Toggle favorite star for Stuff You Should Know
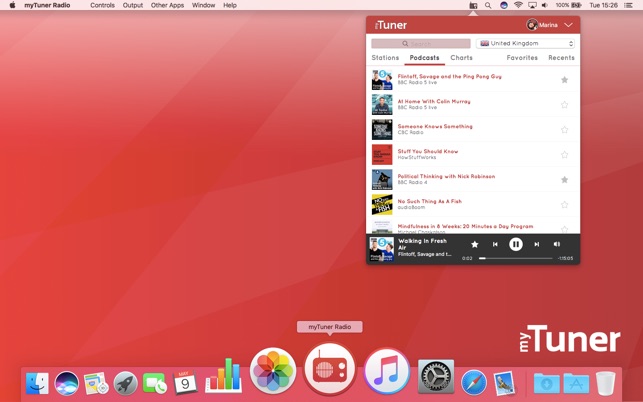This screenshot has height=402, width=643. (564, 155)
